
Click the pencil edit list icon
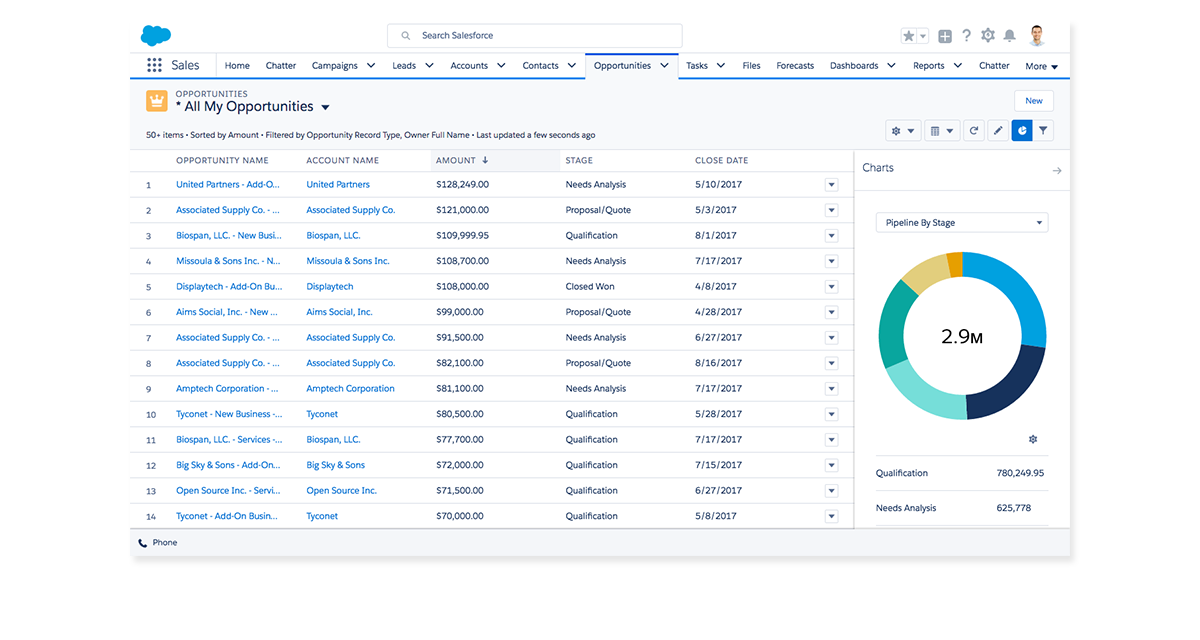(998, 130)
